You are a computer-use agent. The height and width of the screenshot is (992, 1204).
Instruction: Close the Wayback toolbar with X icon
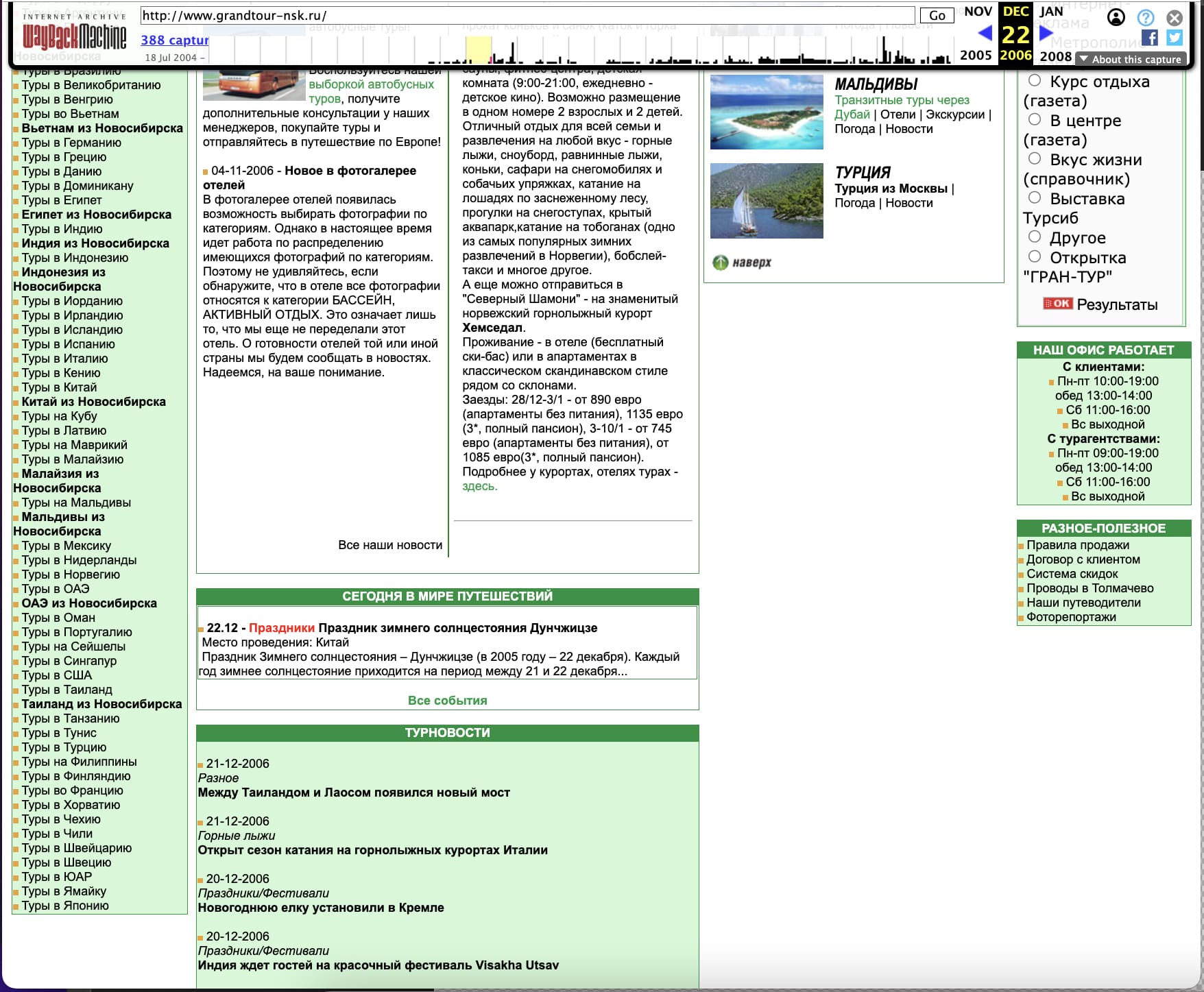click(x=1175, y=17)
